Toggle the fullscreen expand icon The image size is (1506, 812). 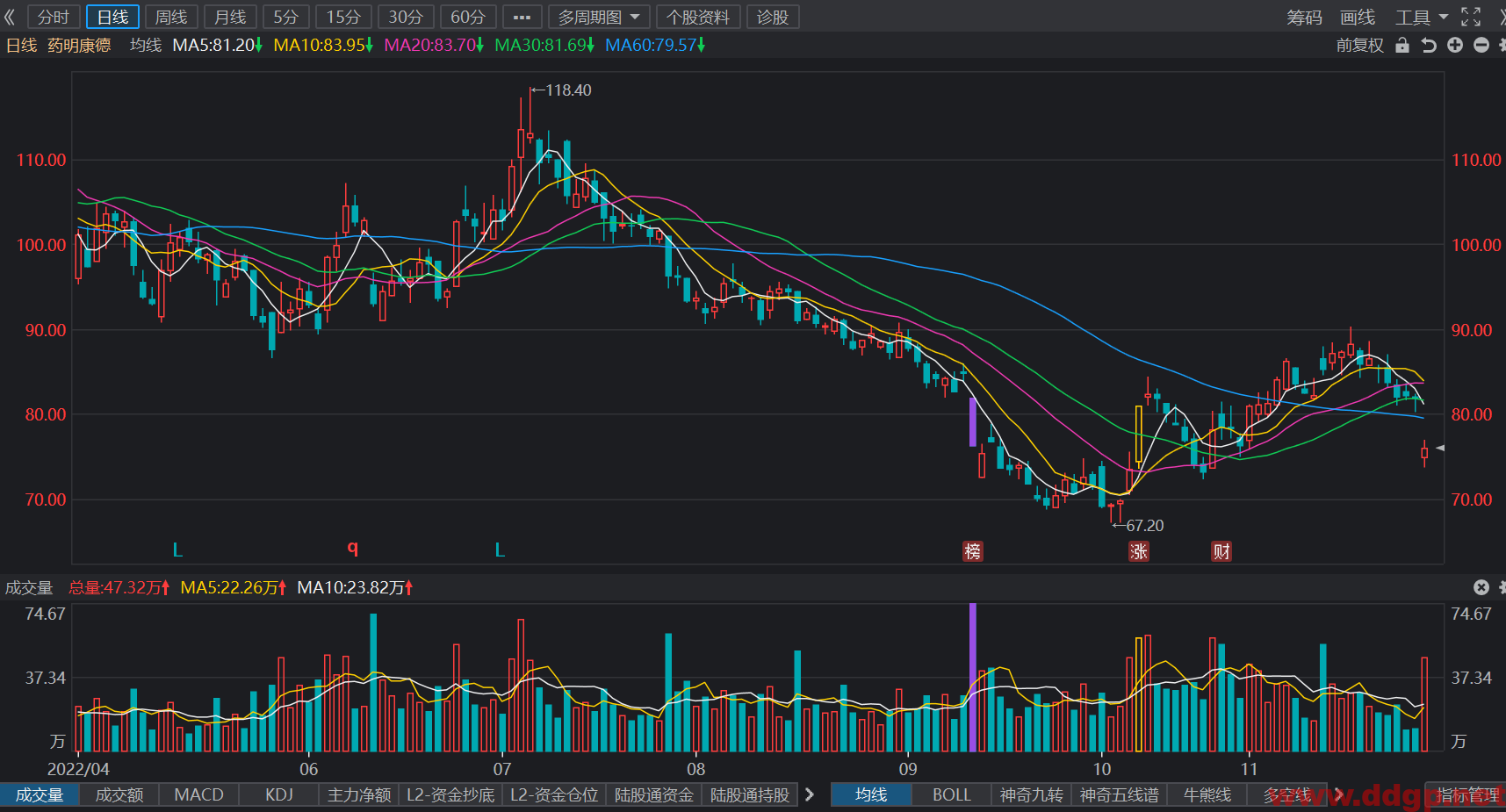pos(1471,17)
